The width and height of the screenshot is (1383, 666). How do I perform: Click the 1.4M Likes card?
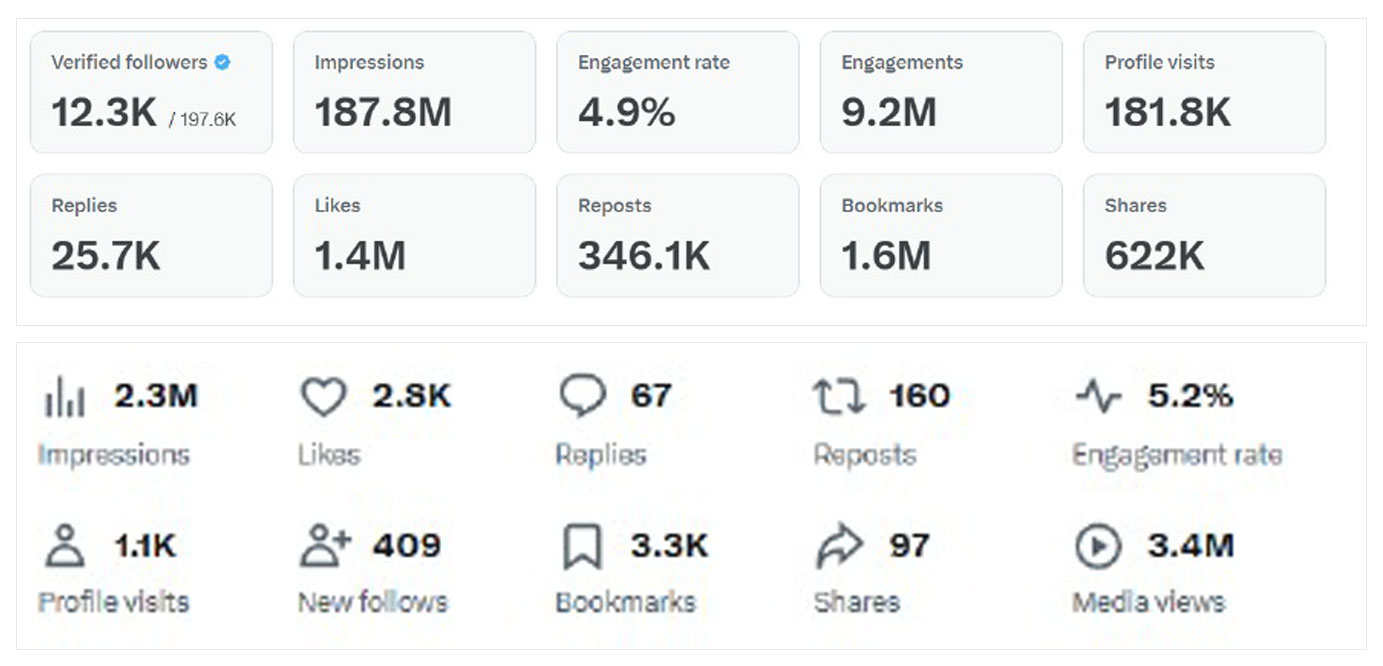click(414, 236)
